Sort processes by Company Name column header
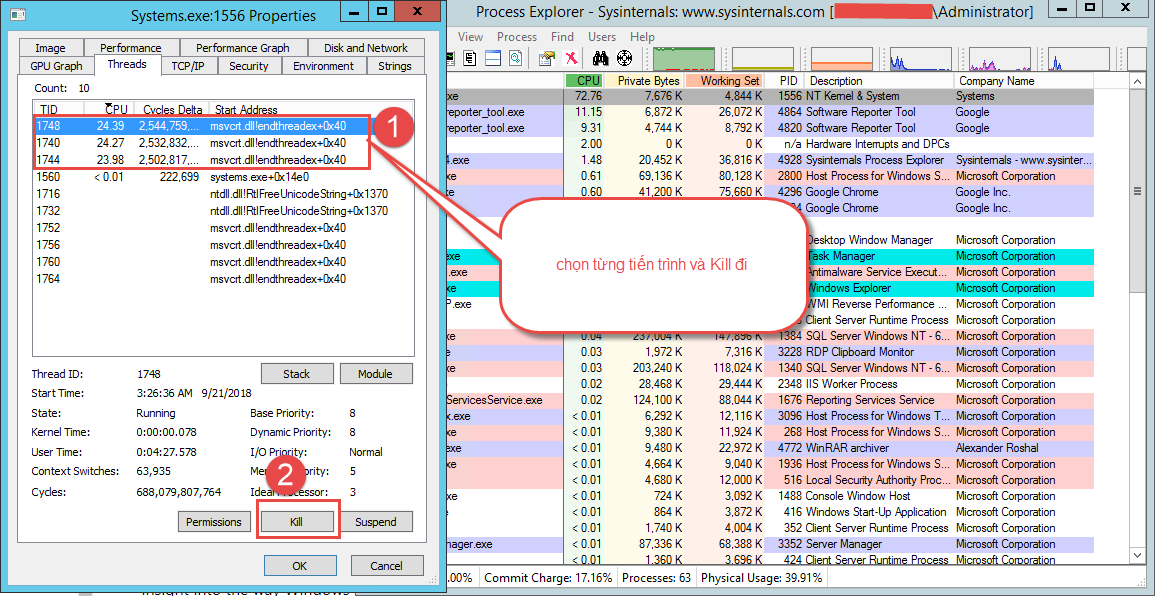 [1025, 80]
